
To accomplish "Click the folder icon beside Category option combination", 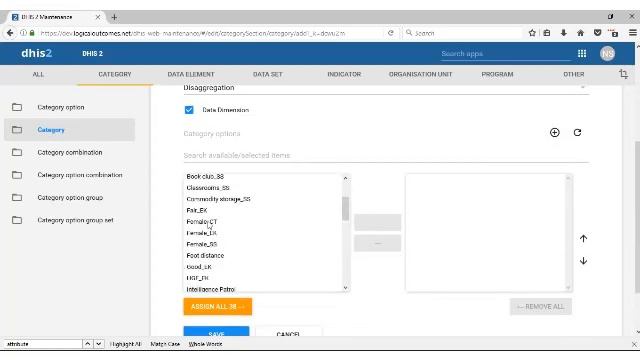I will click(17, 175).
